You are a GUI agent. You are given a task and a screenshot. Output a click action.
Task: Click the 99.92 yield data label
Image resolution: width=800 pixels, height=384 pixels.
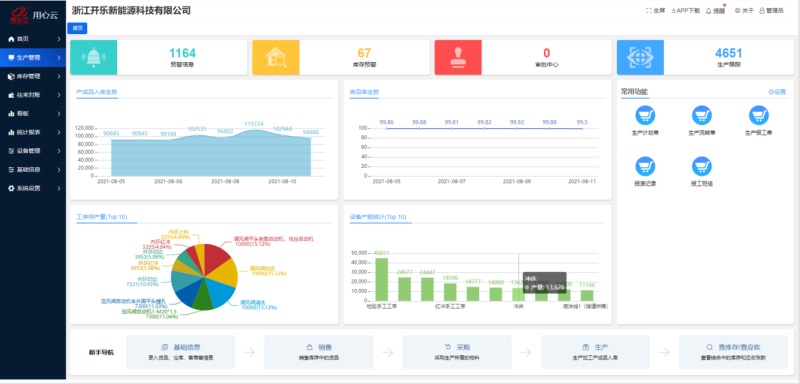517,122
